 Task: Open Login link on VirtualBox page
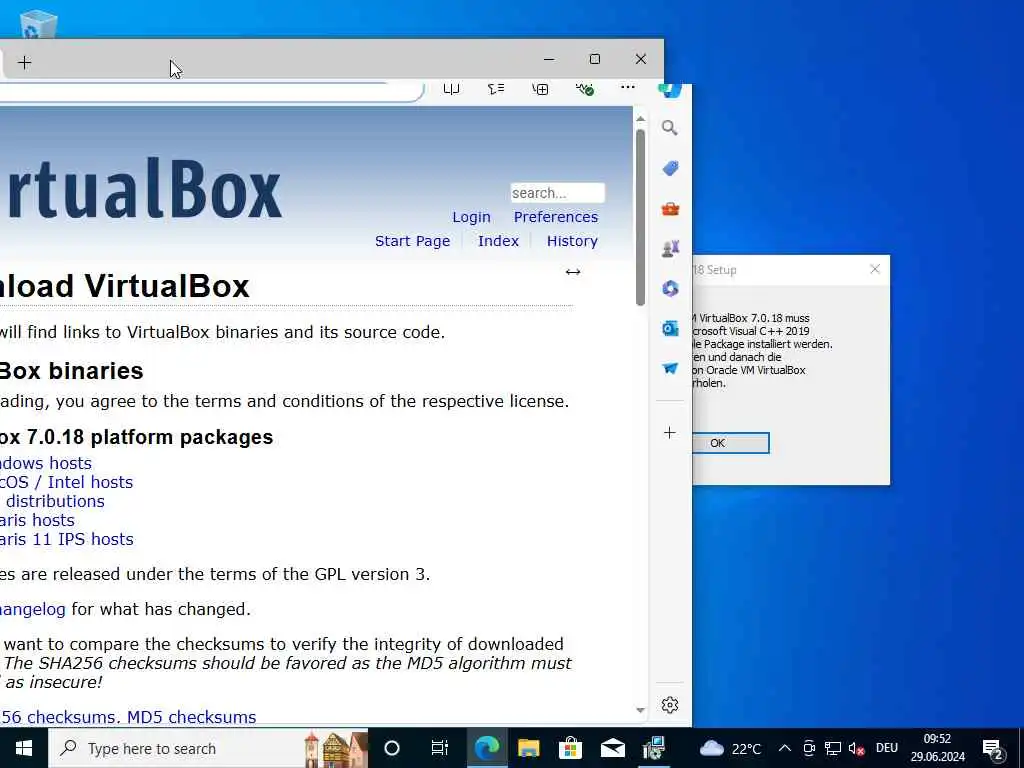(472, 217)
